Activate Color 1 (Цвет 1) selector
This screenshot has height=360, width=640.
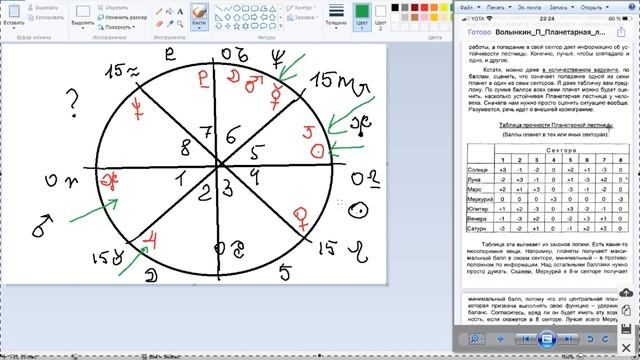tap(362, 17)
